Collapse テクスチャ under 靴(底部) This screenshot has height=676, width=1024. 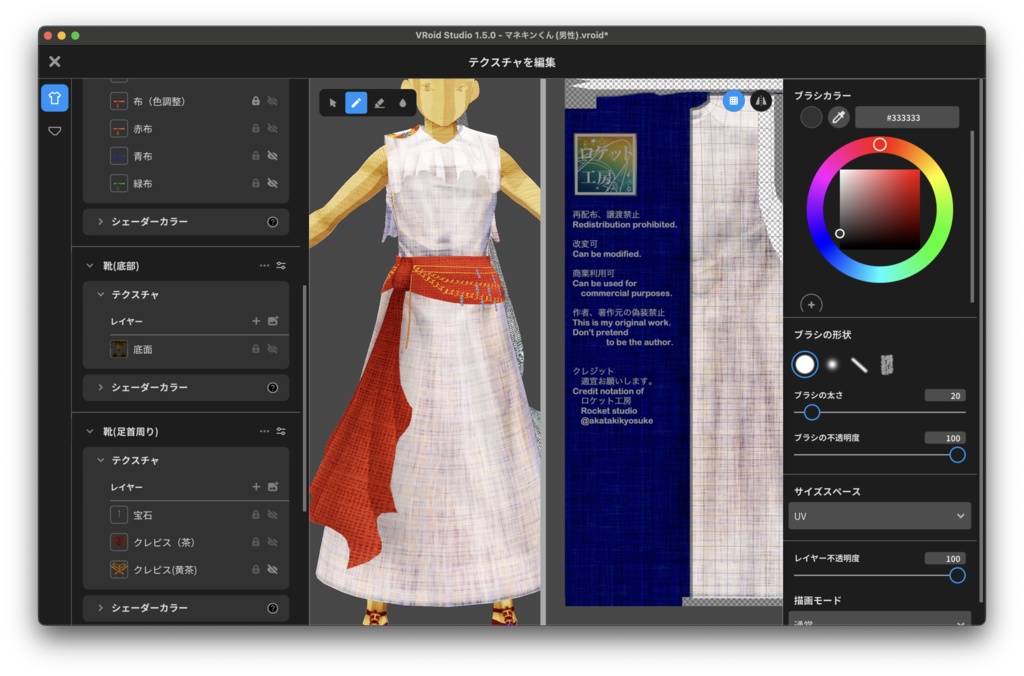pyautogui.click(x=101, y=295)
